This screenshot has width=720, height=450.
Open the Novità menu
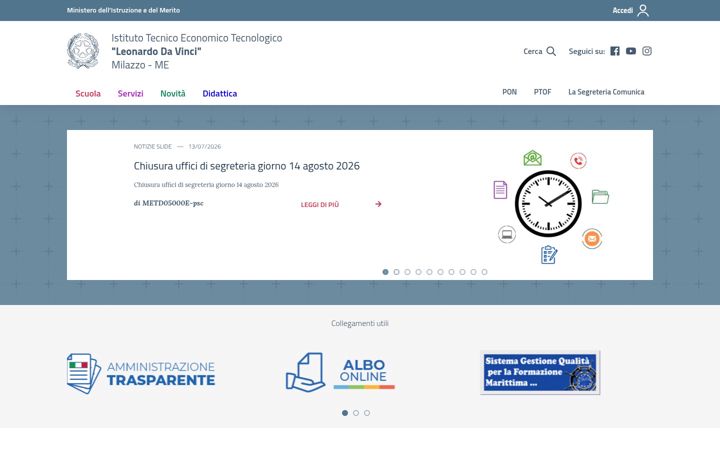[x=173, y=93]
